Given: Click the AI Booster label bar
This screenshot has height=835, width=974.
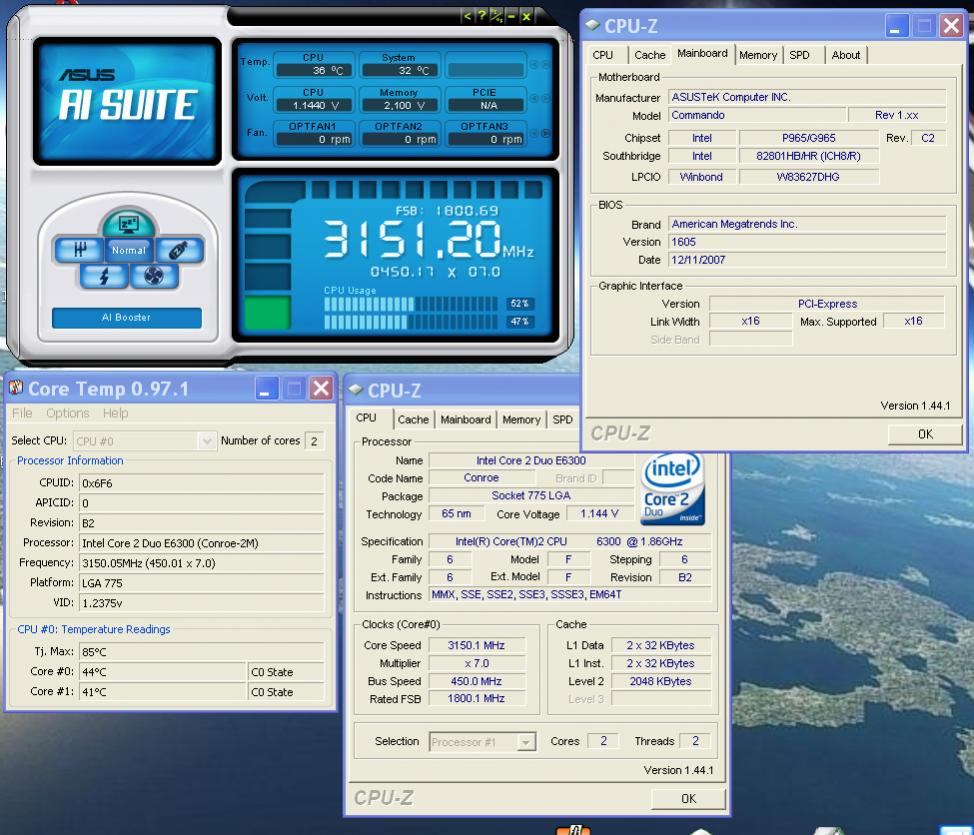Looking at the screenshot, I should (x=127, y=317).
